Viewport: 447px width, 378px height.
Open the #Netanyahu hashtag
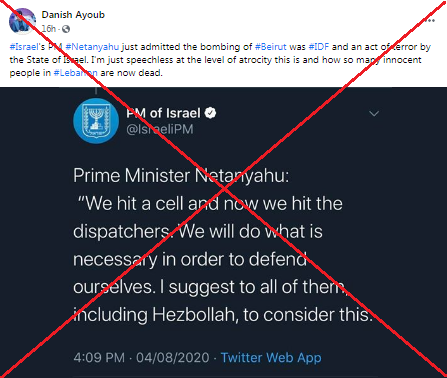[92, 47]
